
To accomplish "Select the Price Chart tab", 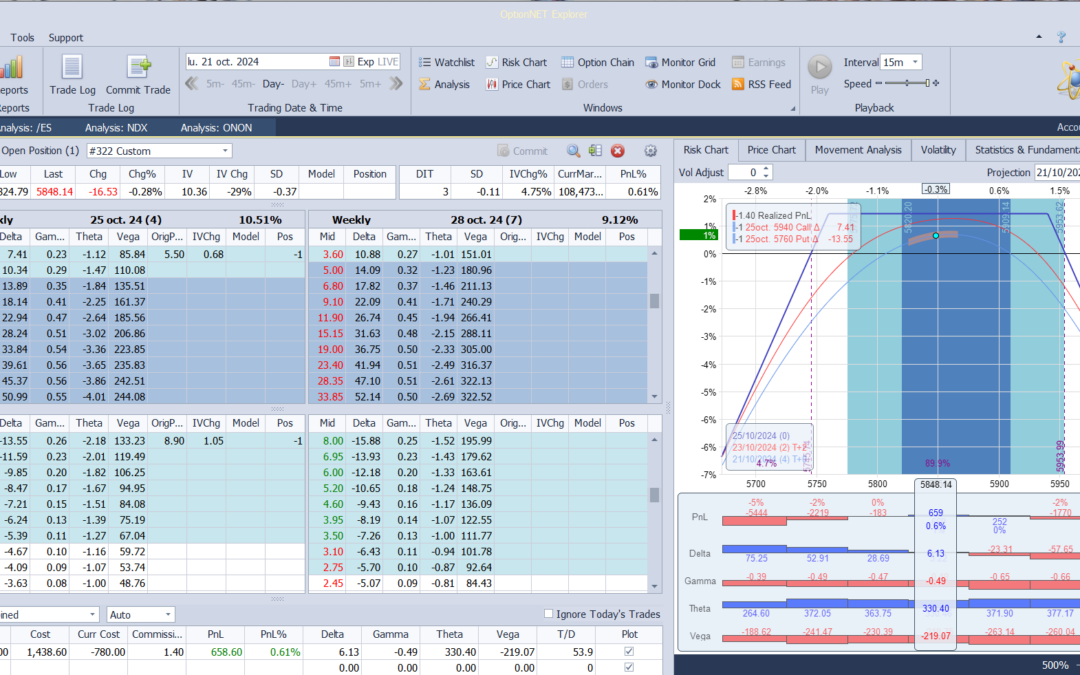I will (x=771, y=150).
